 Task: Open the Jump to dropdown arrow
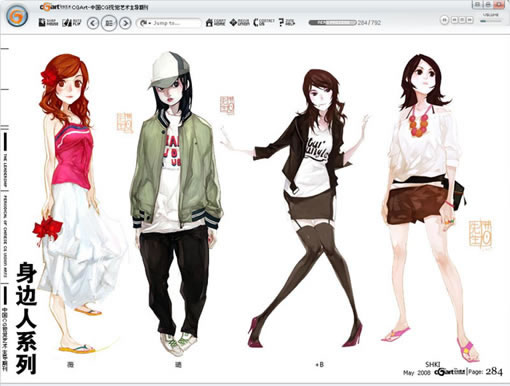(x=150, y=23)
